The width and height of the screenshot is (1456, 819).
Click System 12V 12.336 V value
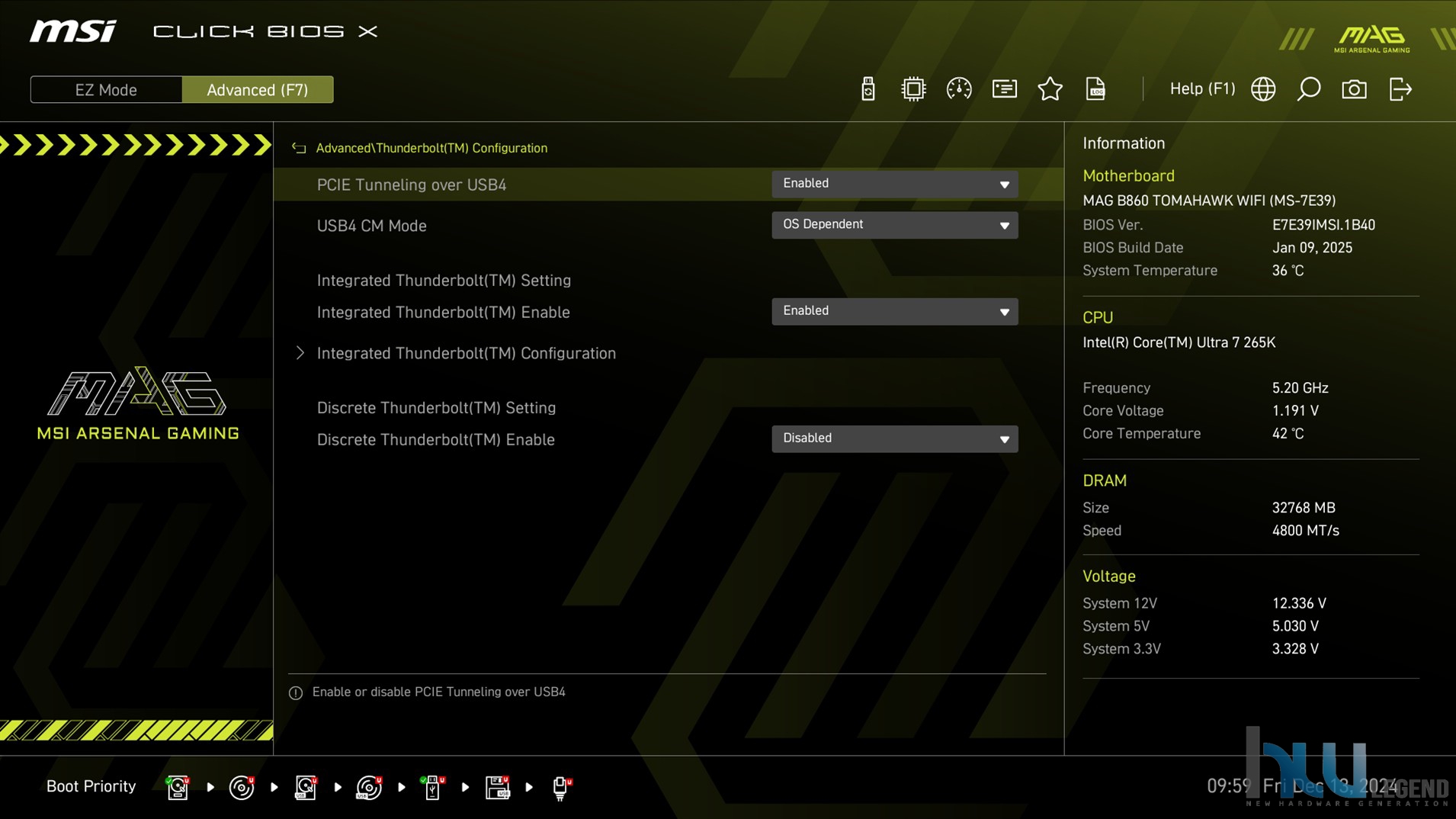coord(1299,603)
